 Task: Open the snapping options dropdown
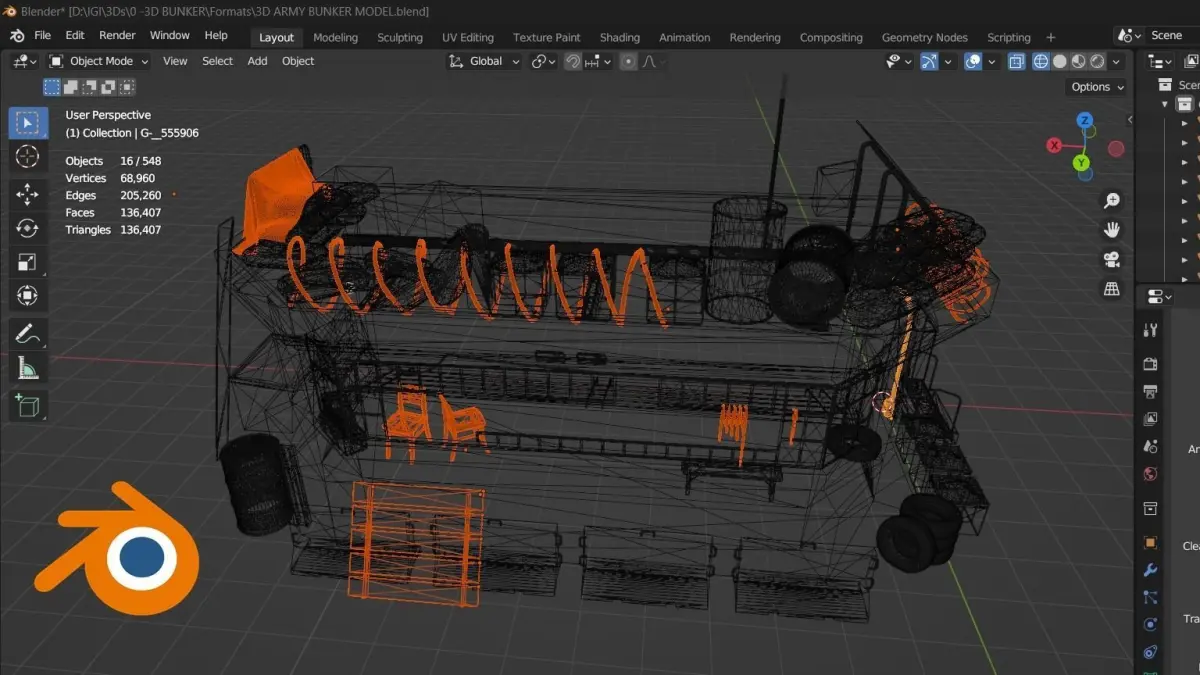click(599, 61)
